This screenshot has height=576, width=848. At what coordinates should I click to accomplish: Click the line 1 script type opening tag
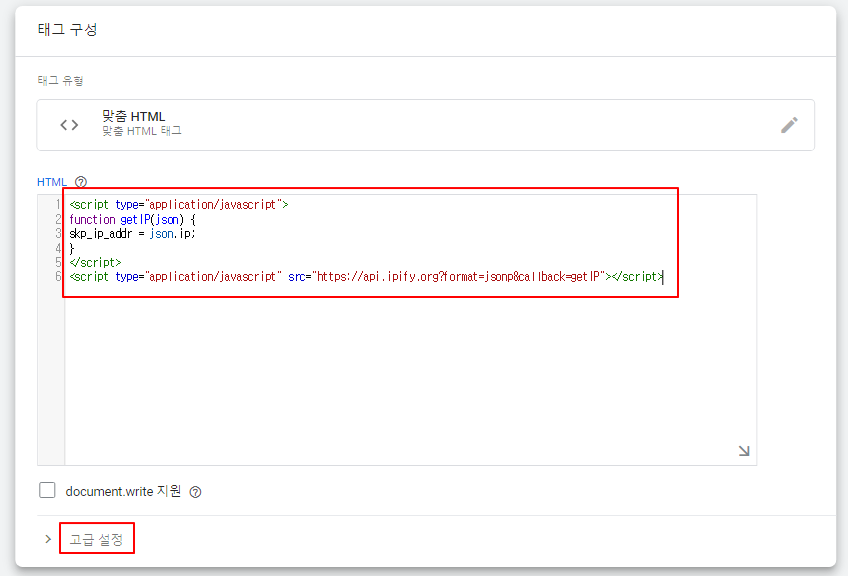tap(179, 204)
